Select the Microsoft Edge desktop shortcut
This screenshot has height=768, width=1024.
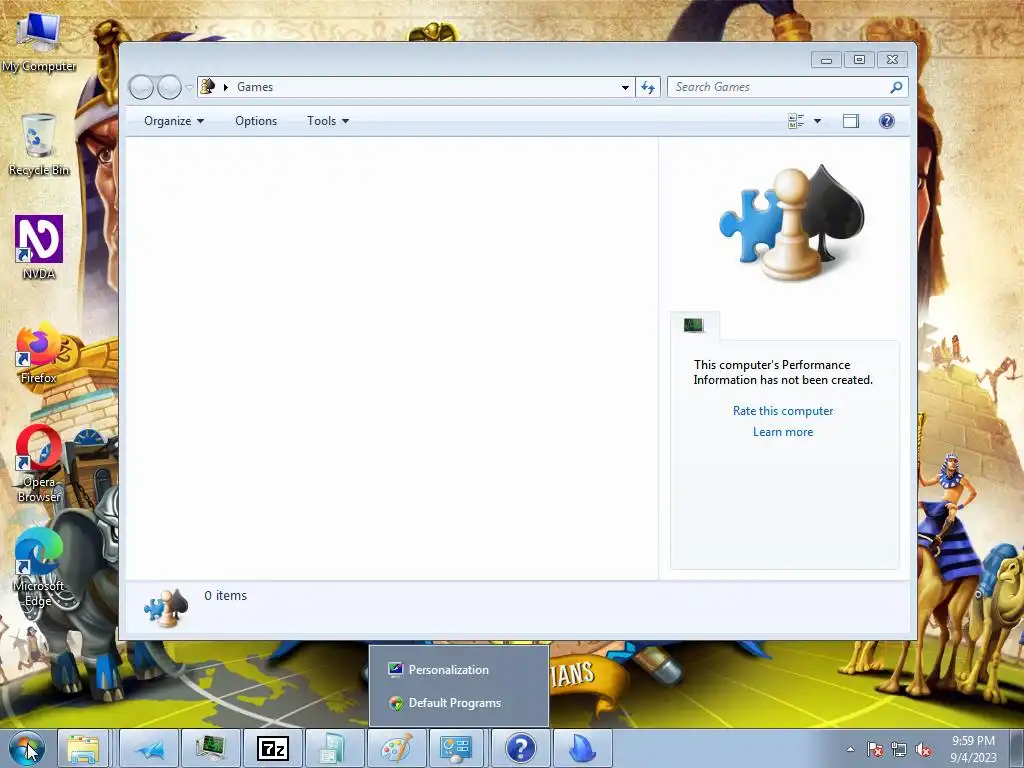pyautogui.click(x=39, y=568)
